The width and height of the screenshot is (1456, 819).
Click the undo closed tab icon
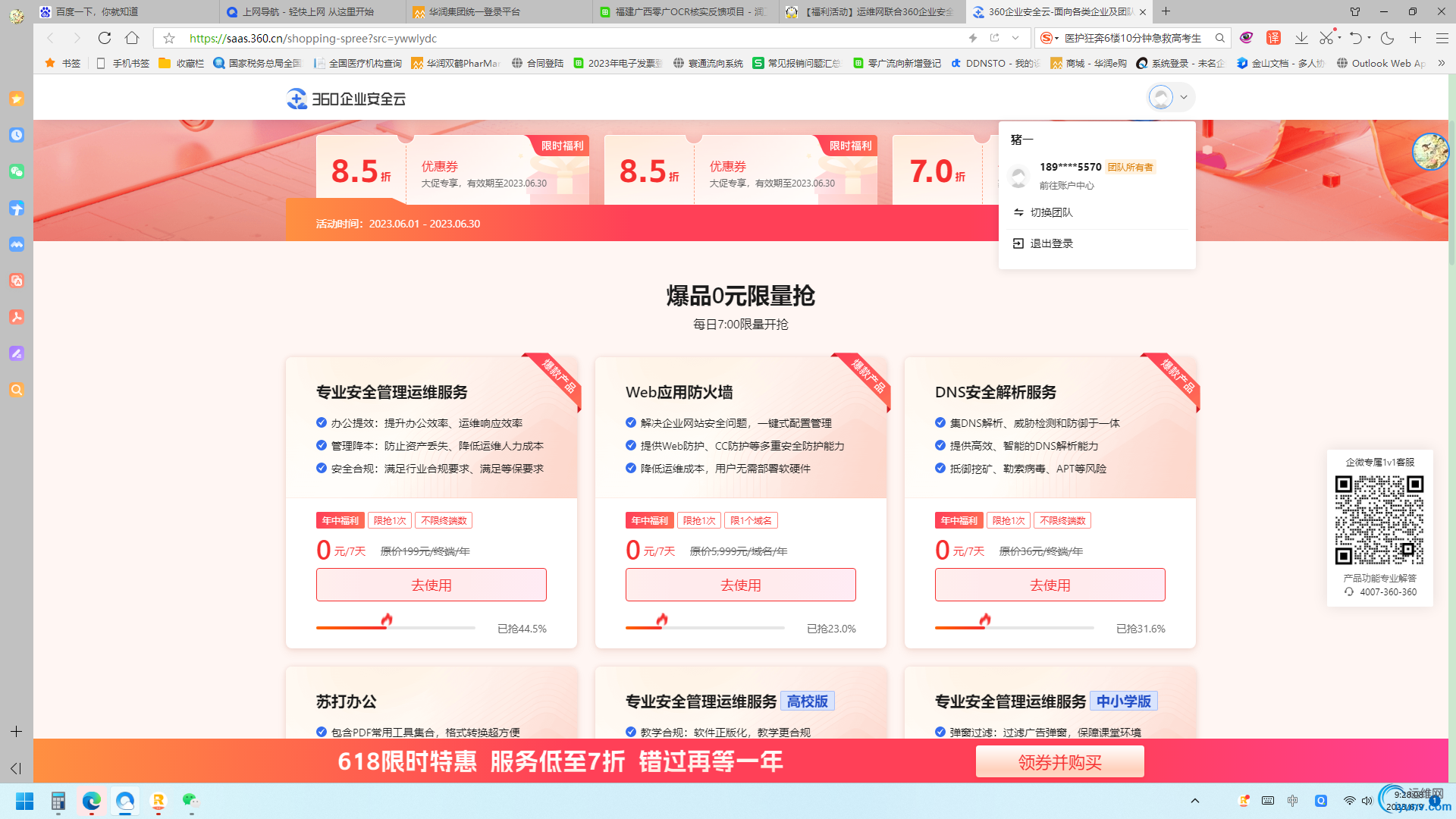1356,38
